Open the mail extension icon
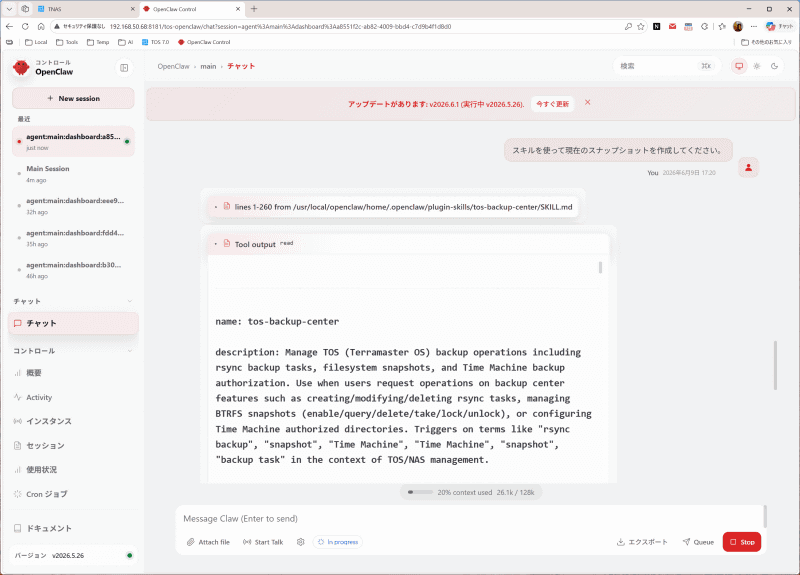Viewport: 800px width, 575px height. 672,27
